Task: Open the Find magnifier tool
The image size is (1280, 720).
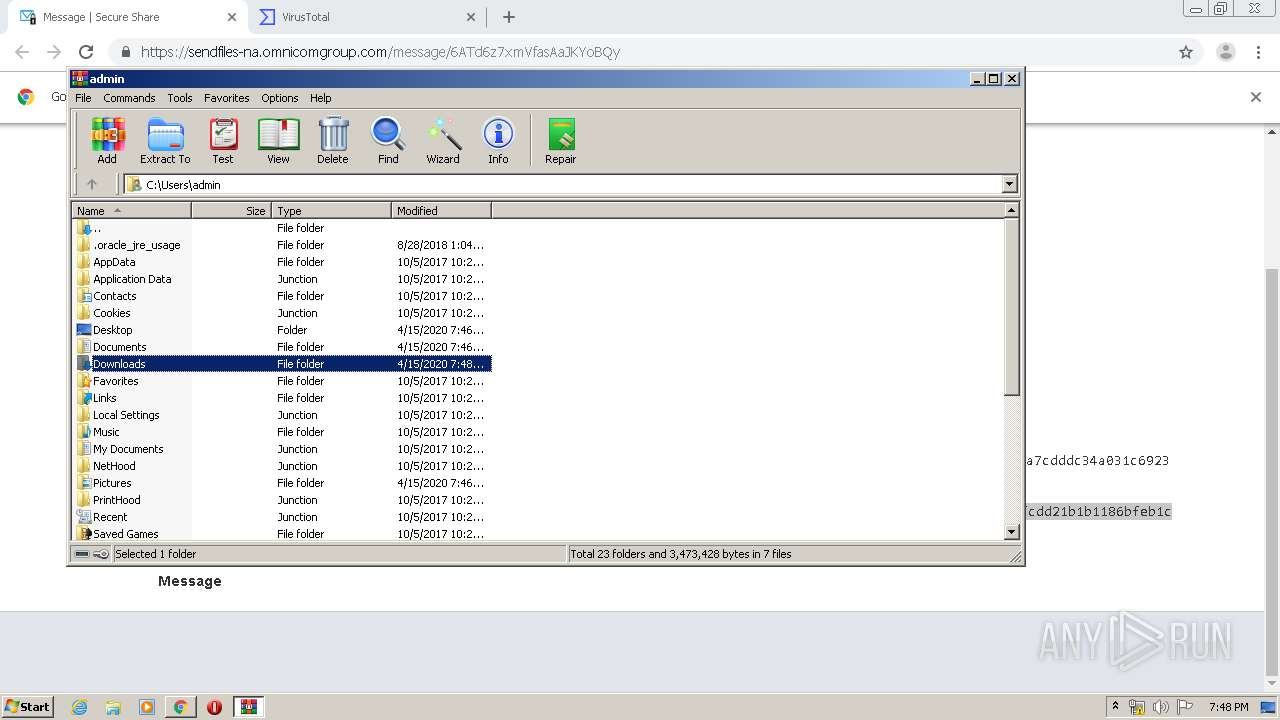Action: (x=388, y=140)
